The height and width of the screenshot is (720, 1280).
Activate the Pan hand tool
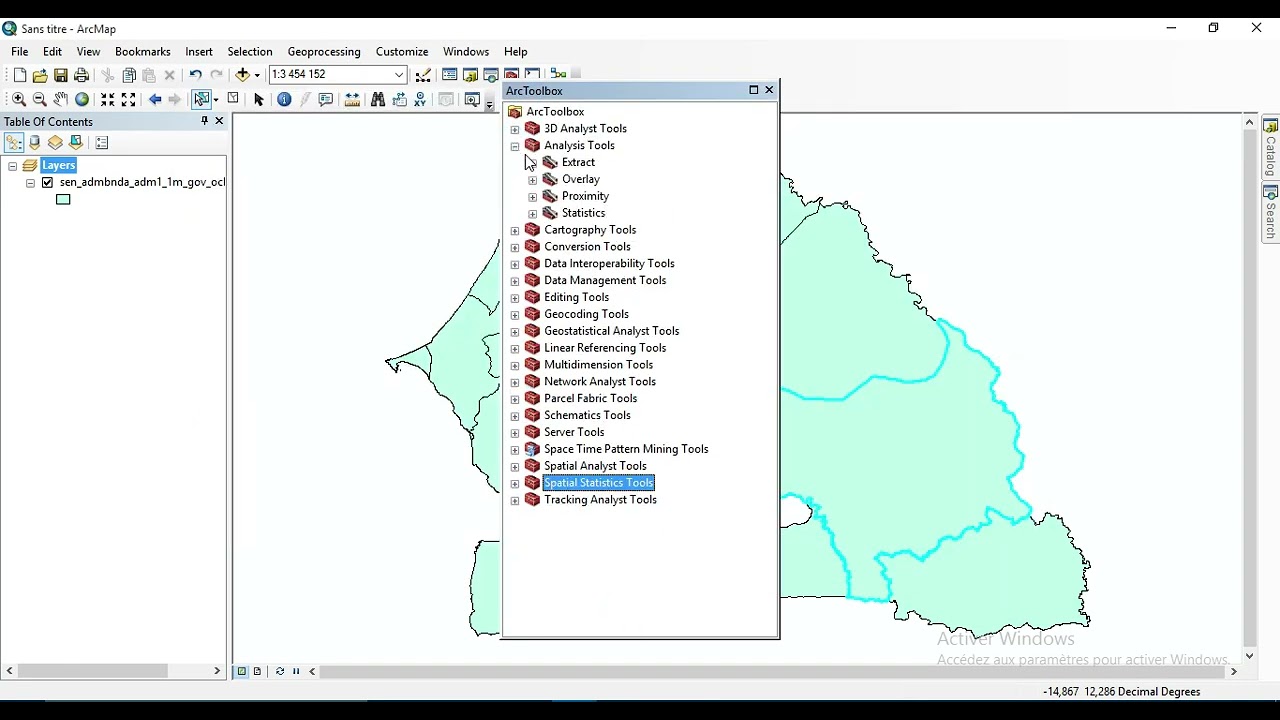click(x=61, y=99)
